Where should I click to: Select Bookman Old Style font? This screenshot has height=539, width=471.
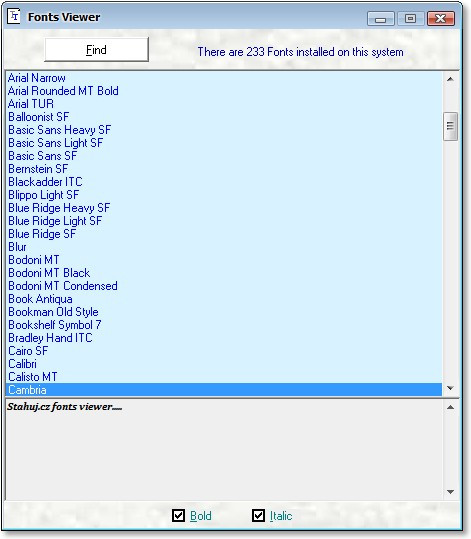pyautogui.click(x=224, y=312)
